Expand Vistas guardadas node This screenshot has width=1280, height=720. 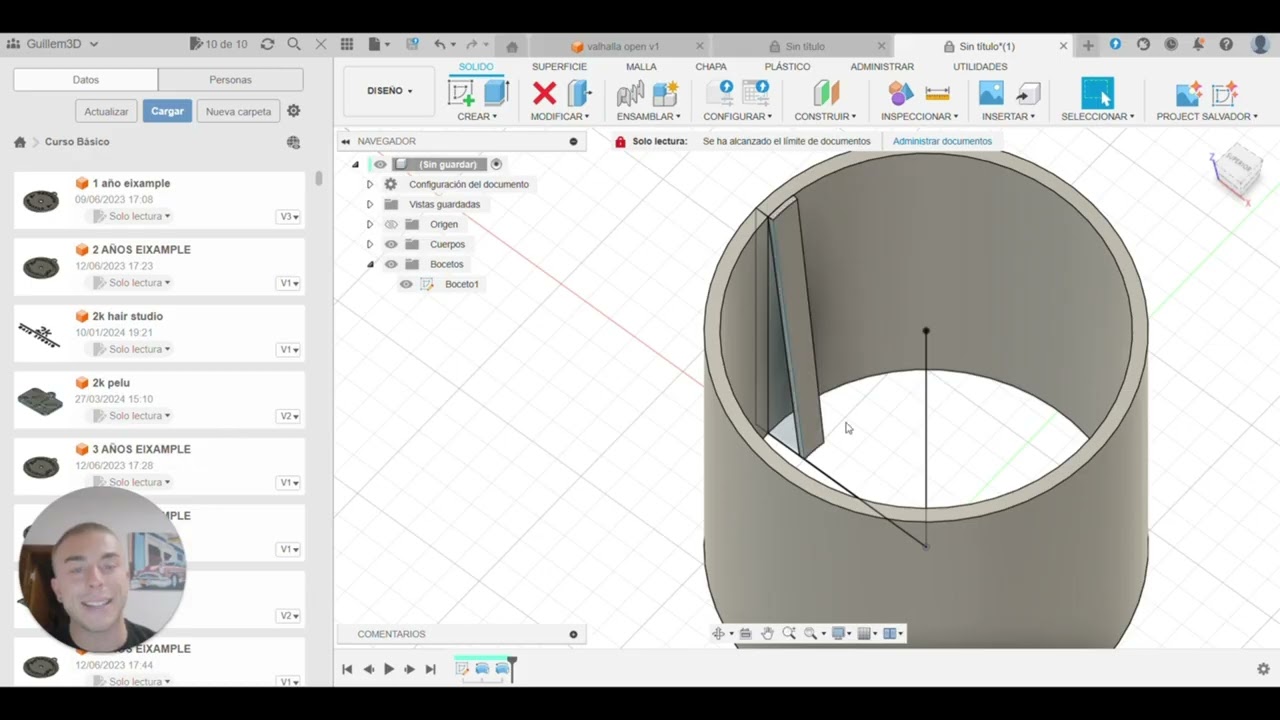tap(370, 204)
